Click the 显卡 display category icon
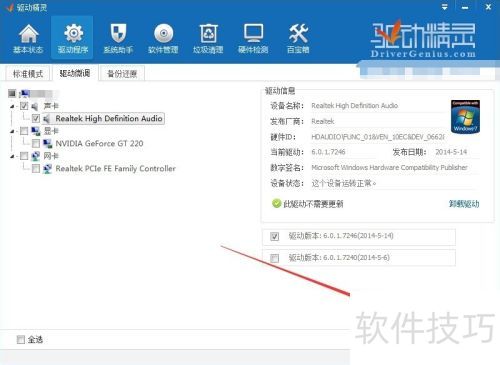 [35, 131]
